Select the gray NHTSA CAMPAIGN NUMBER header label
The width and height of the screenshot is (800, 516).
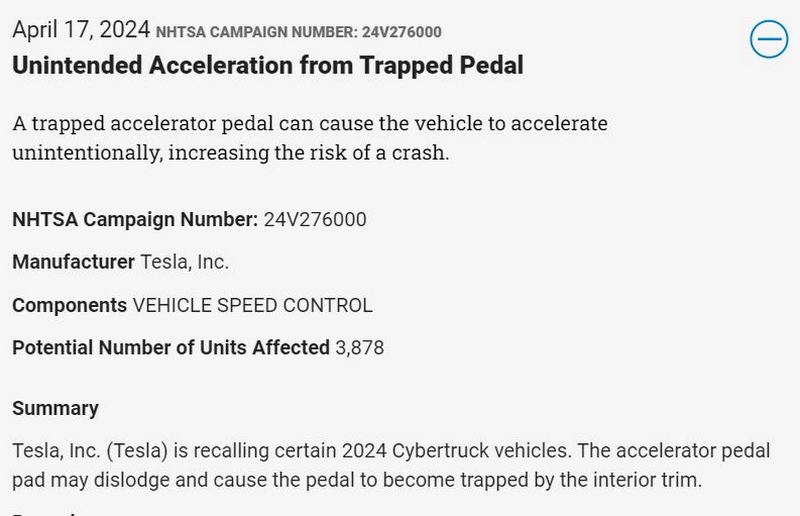tap(257, 32)
